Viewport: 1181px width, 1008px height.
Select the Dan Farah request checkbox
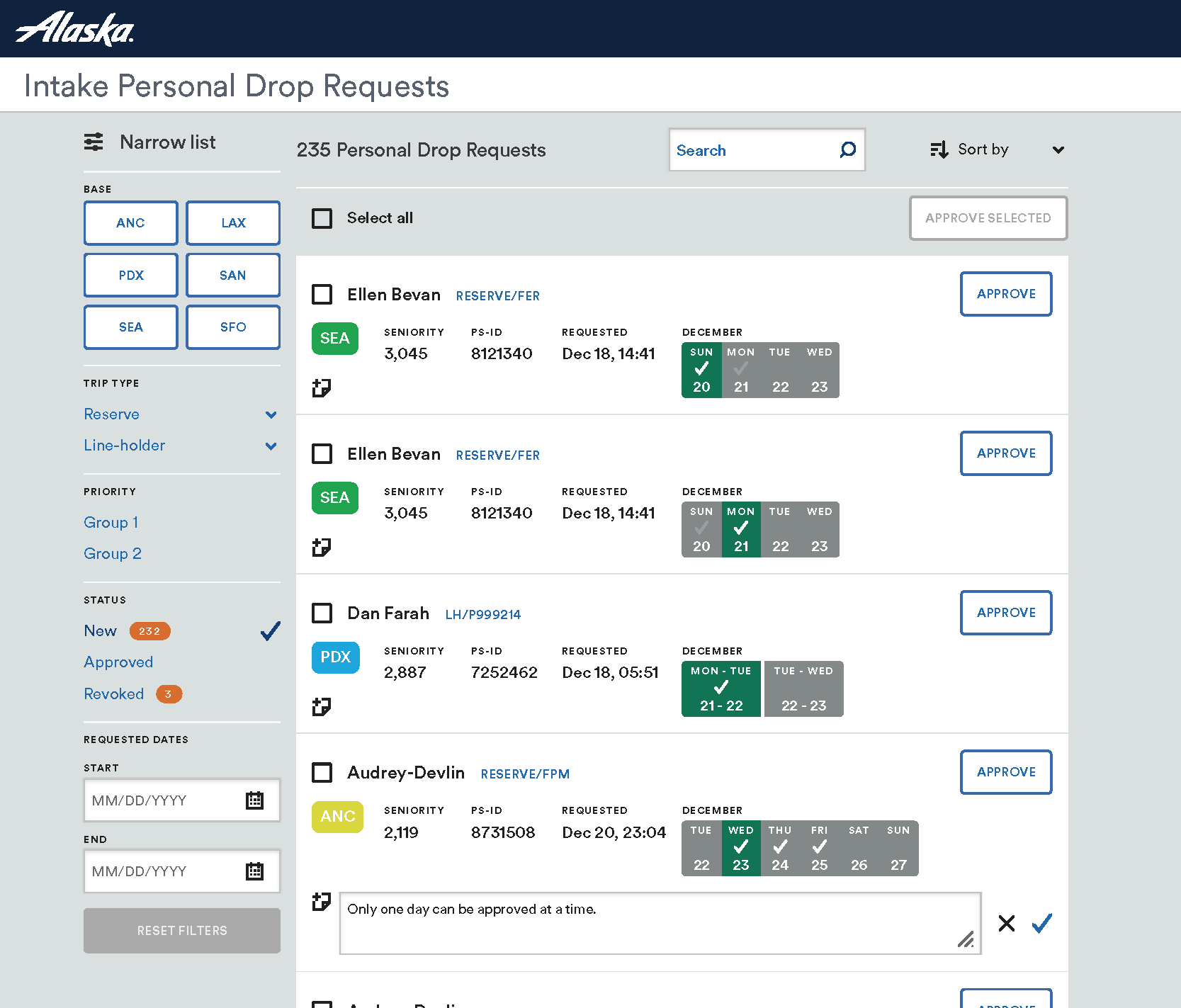click(x=322, y=613)
